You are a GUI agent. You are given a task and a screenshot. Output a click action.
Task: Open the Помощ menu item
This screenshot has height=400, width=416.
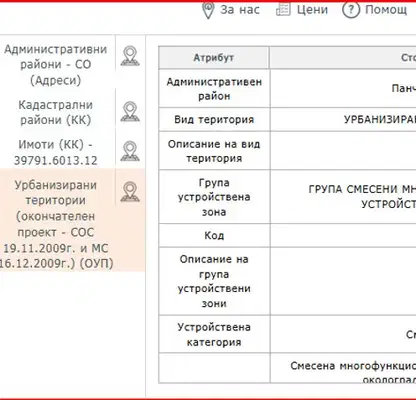tap(386, 10)
